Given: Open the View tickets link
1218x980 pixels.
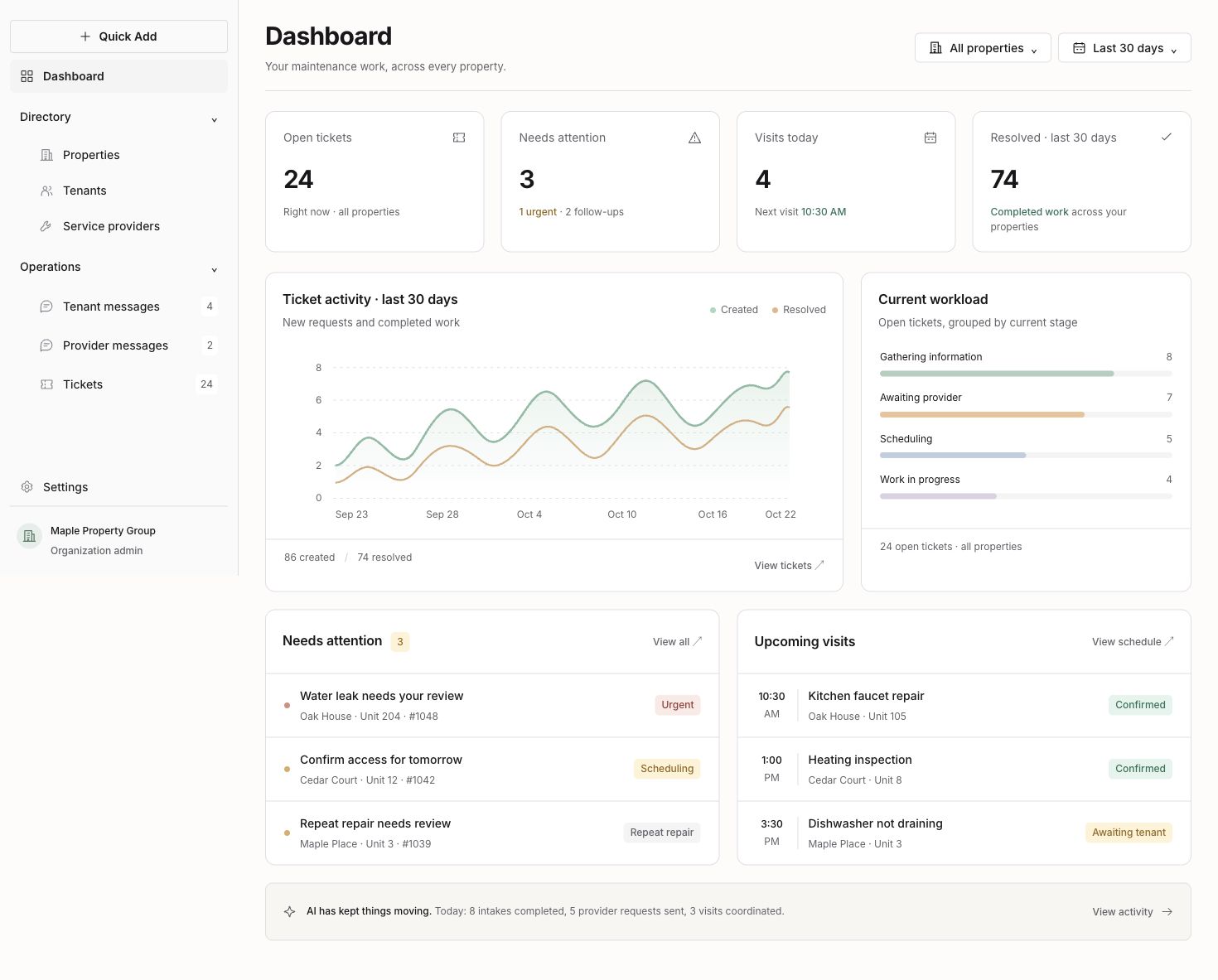Looking at the screenshot, I should [x=789, y=566].
